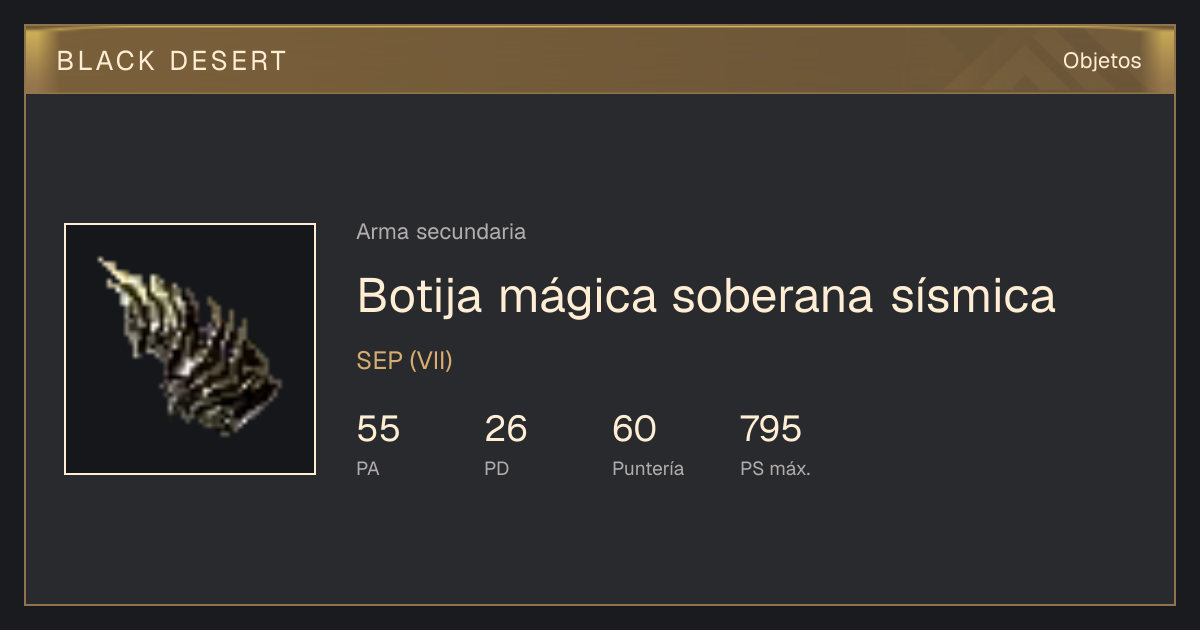
Task: Click the Arma secundaria category label
Action: [x=441, y=232]
